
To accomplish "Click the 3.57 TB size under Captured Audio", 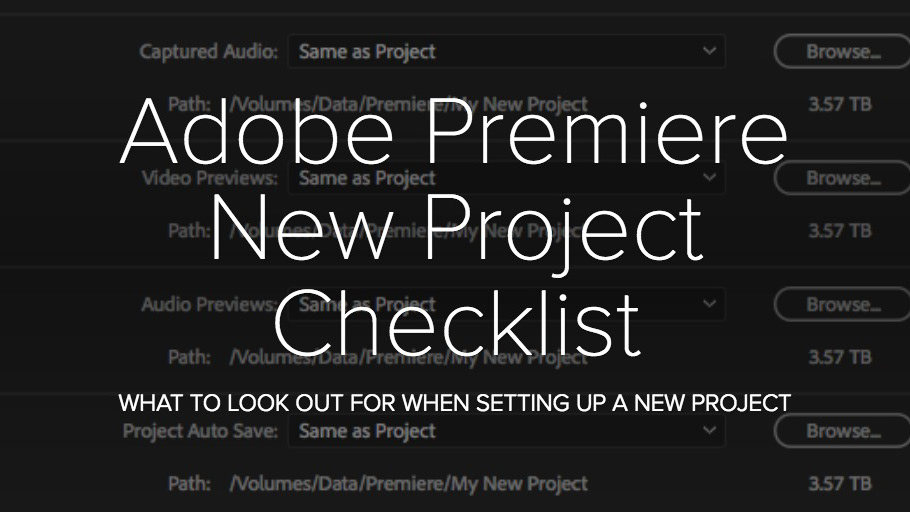I will (839, 104).
